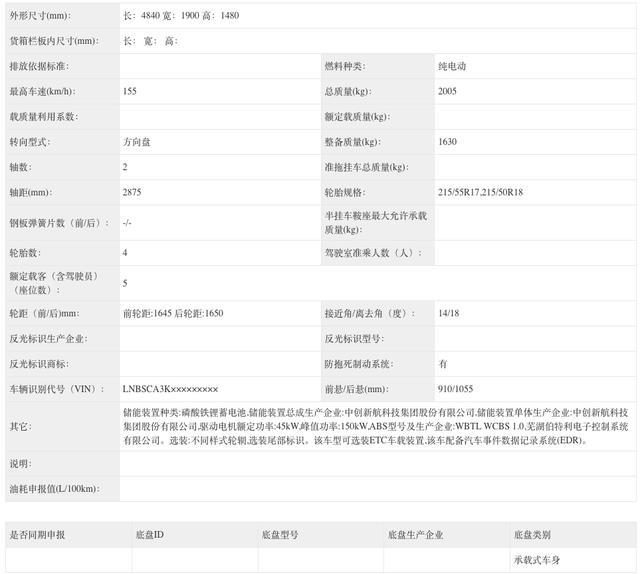Image resolution: width=640 pixels, height=574 pixels.
Task: Select the overhang value 910/1055
Action: click(456, 389)
